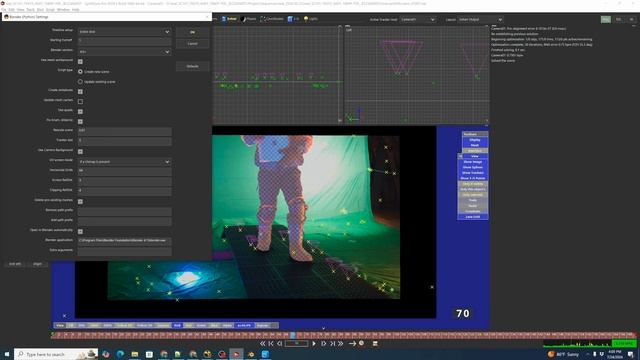Jump to the next key frame

pos(332,344)
